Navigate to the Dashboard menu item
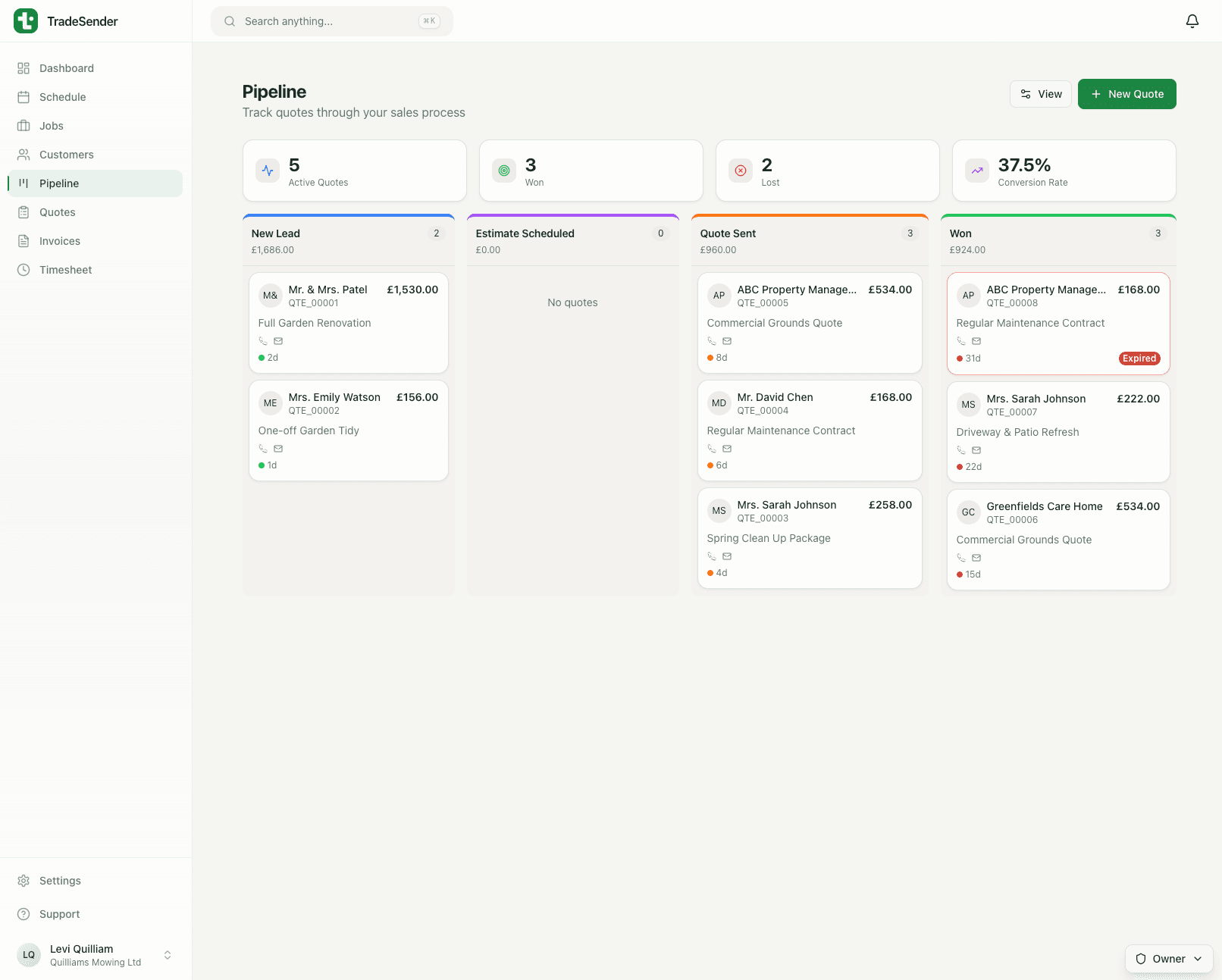1222x980 pixels. pyautogui.click(x=66, y=68)
